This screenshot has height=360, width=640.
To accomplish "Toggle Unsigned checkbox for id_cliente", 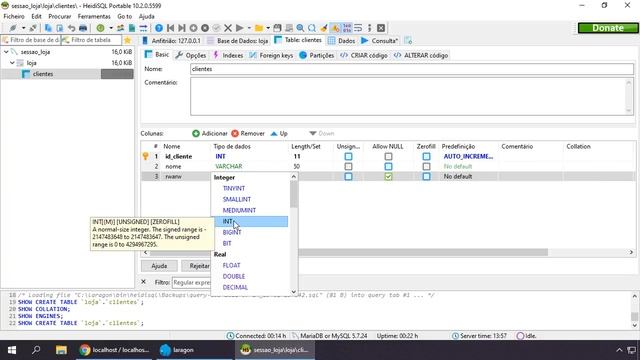I will [348, 156].
